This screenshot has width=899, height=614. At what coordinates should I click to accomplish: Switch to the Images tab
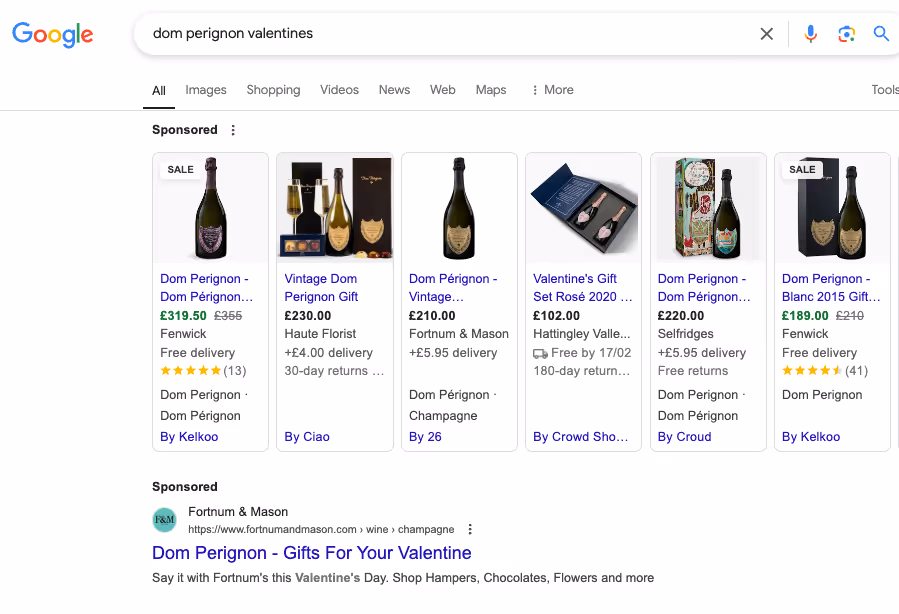point(206,90)
